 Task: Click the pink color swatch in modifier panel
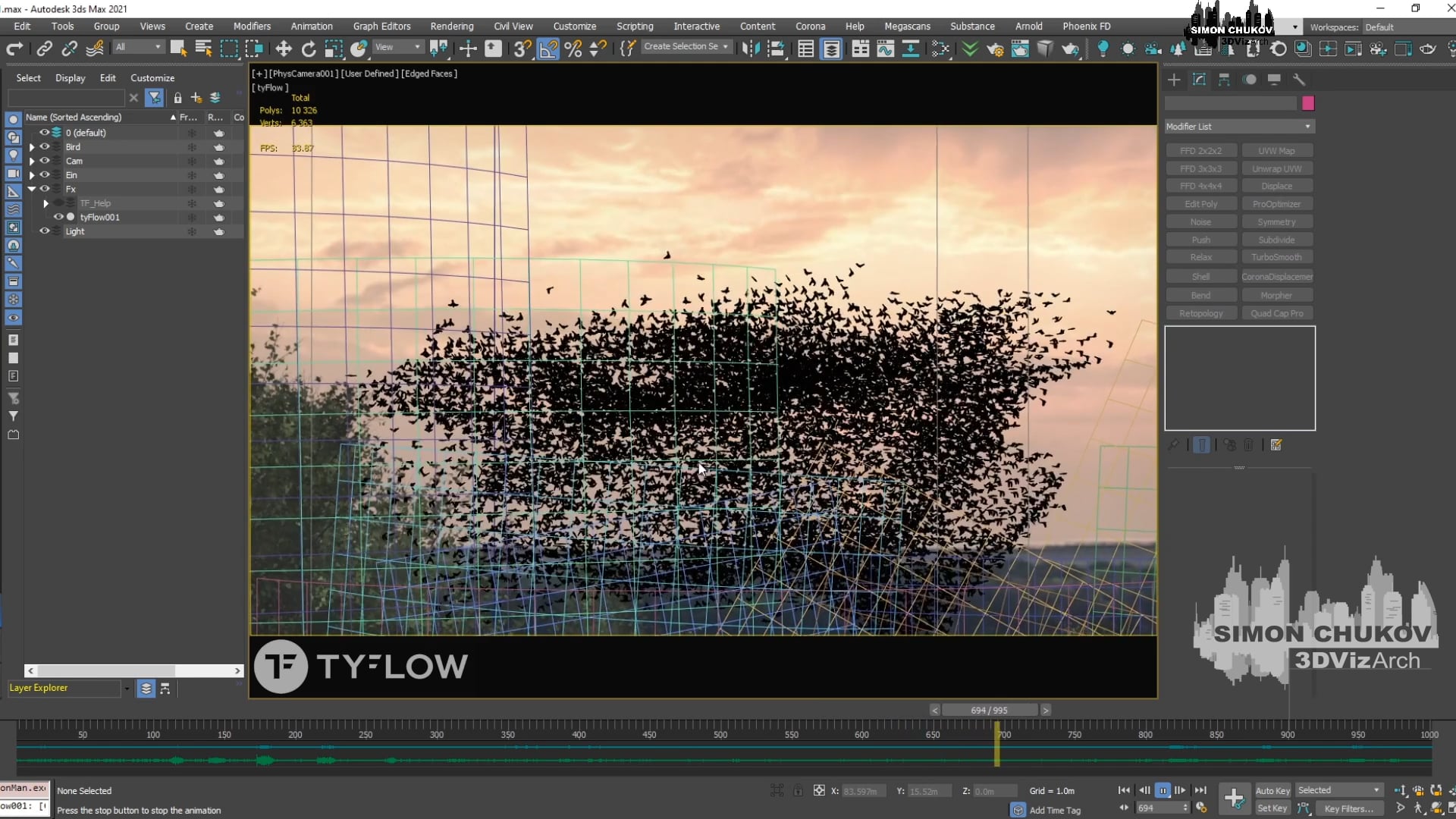coord(1307,103)
